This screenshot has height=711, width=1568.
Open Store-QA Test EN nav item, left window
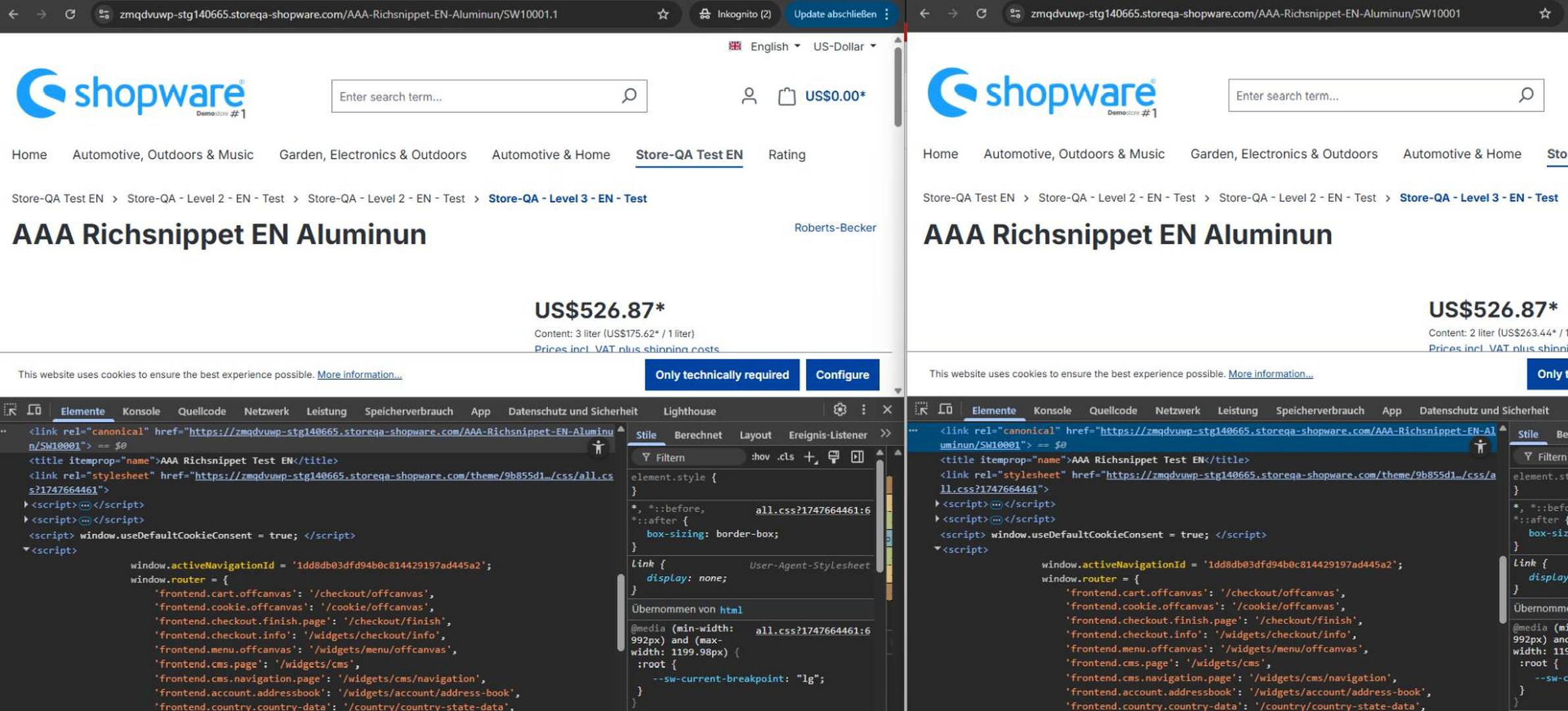coord(689,155)
